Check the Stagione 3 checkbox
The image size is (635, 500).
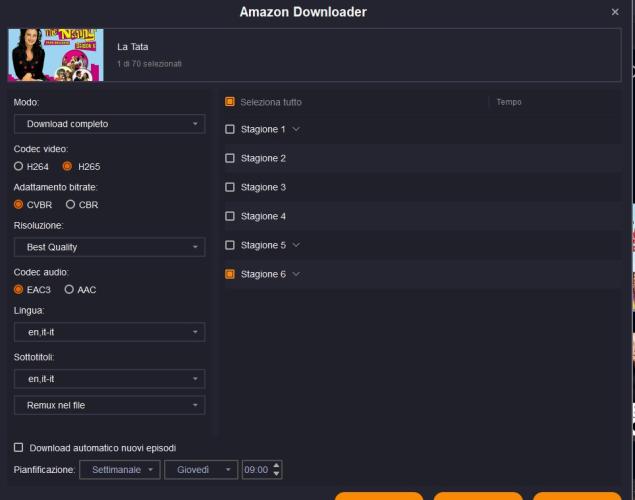click(x=230, y=187)
